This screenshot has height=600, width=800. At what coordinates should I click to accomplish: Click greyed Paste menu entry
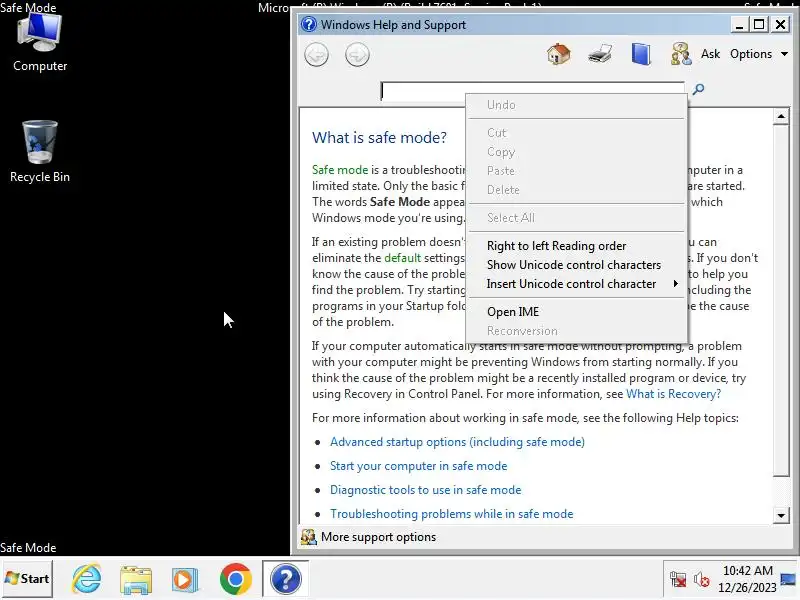click(x=577, y=171)
